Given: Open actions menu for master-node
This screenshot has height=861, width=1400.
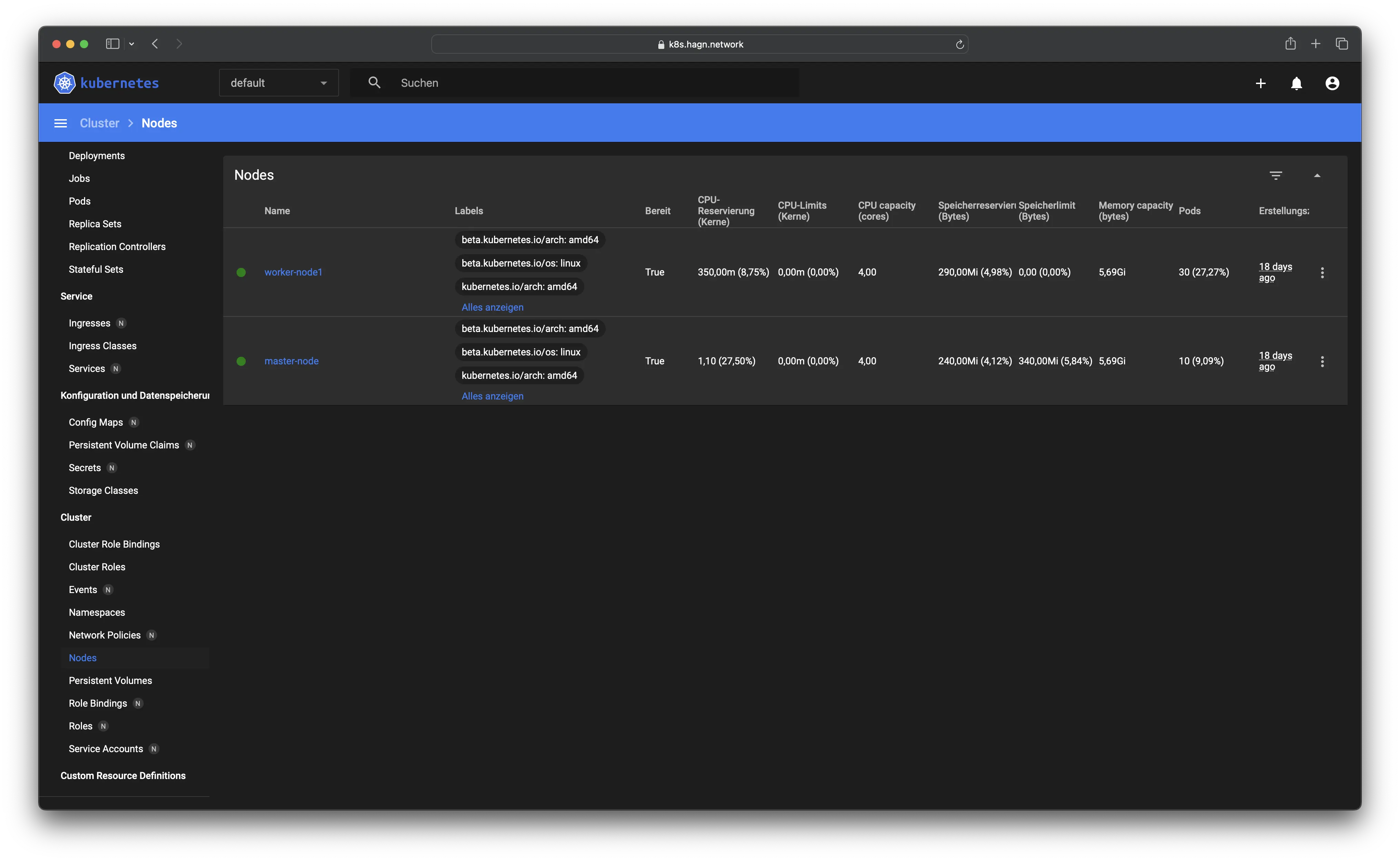Looking at the screenshot, I should pos(1322,362).
